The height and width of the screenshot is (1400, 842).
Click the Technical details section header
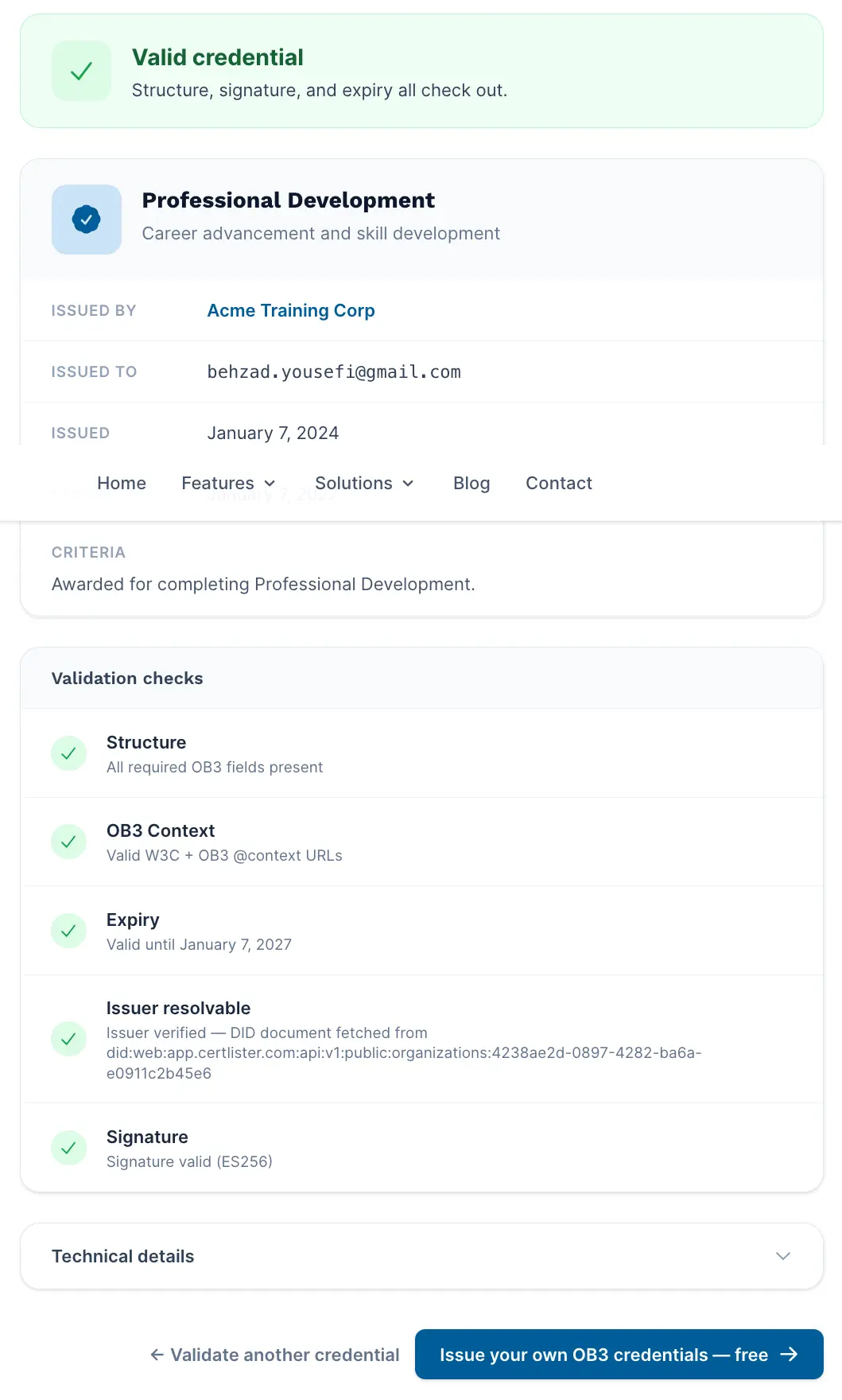coord(421,1256)
